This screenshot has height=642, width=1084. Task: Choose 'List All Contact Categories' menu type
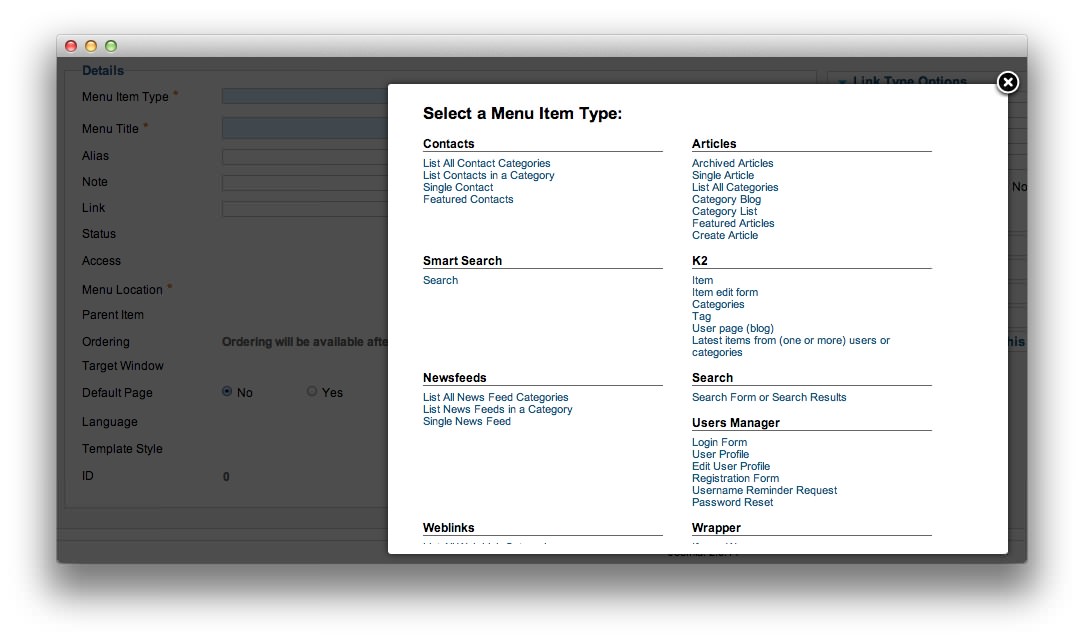click(486, 164)
